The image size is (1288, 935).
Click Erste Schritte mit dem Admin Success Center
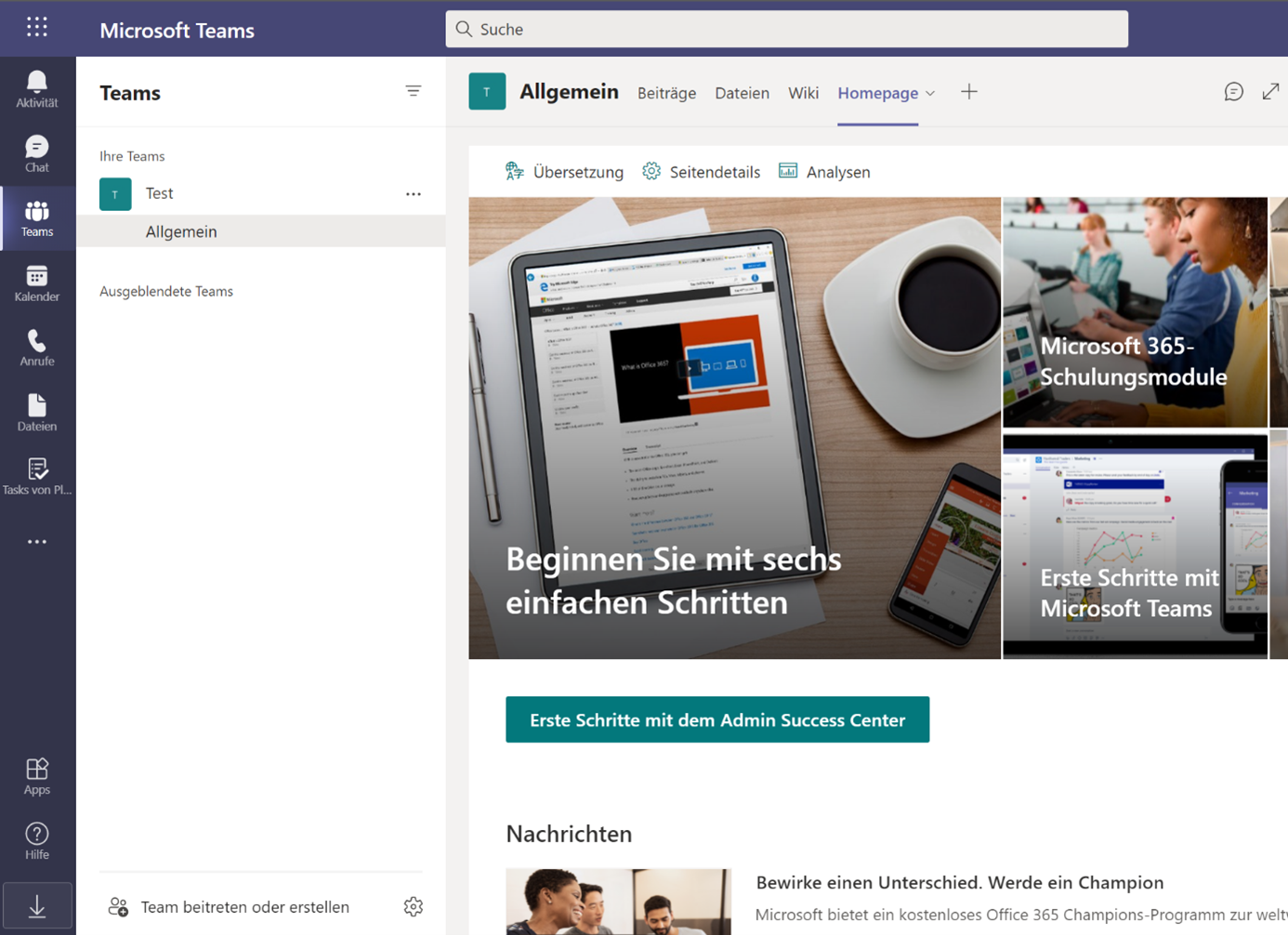click(x=716, y=719)
